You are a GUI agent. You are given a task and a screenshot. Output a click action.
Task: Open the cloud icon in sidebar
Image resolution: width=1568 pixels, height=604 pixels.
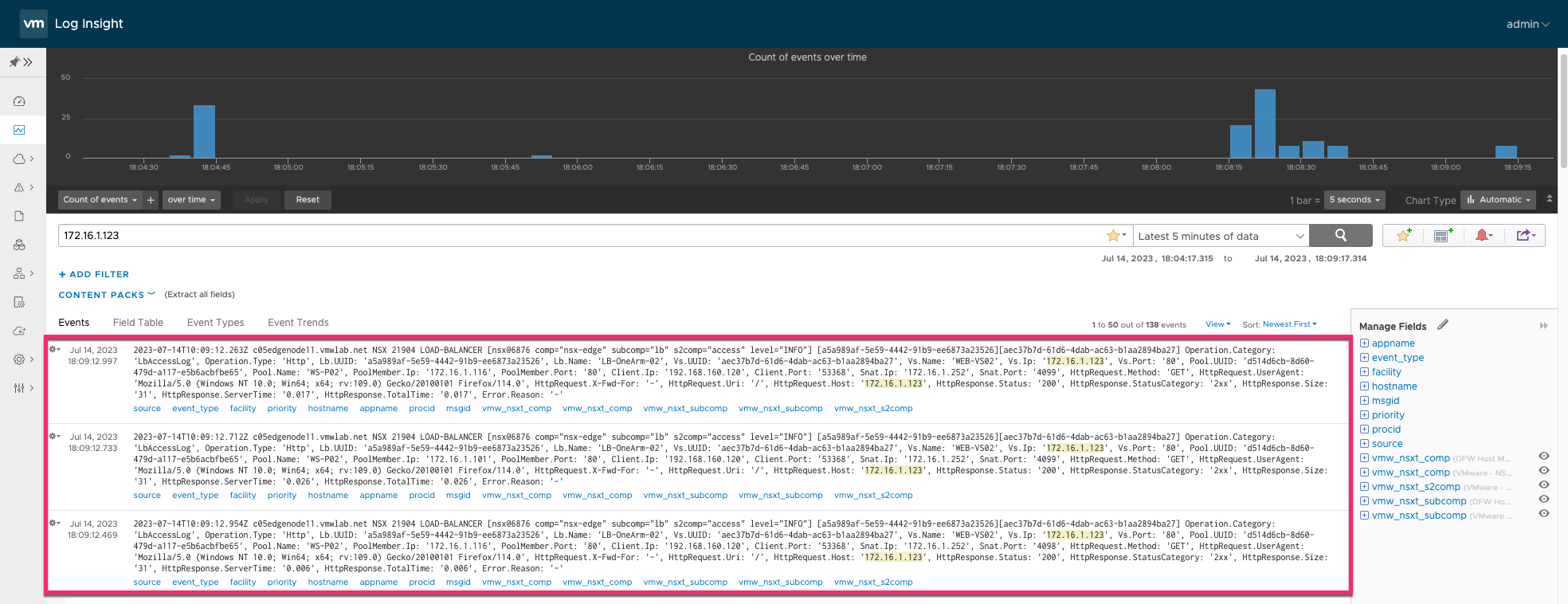[x=19, y=159]
